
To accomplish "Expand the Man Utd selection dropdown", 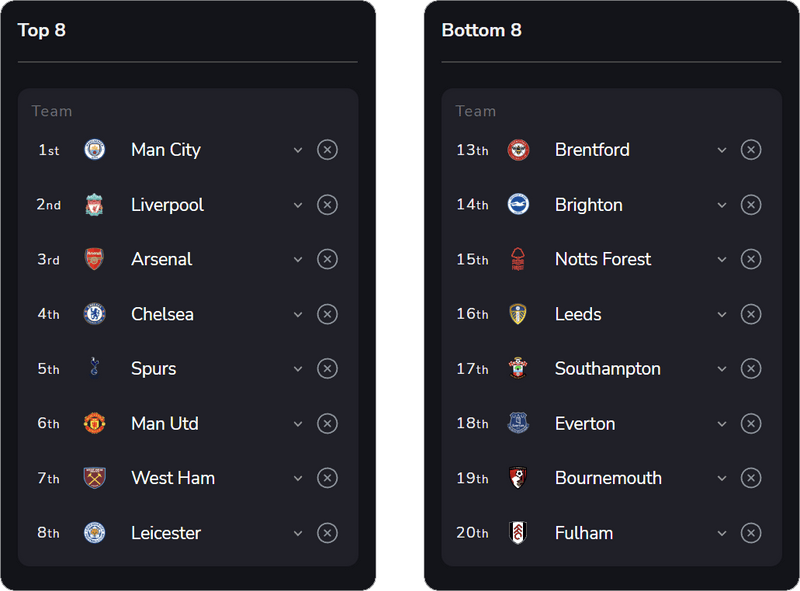I will click(x=298, y=423).
